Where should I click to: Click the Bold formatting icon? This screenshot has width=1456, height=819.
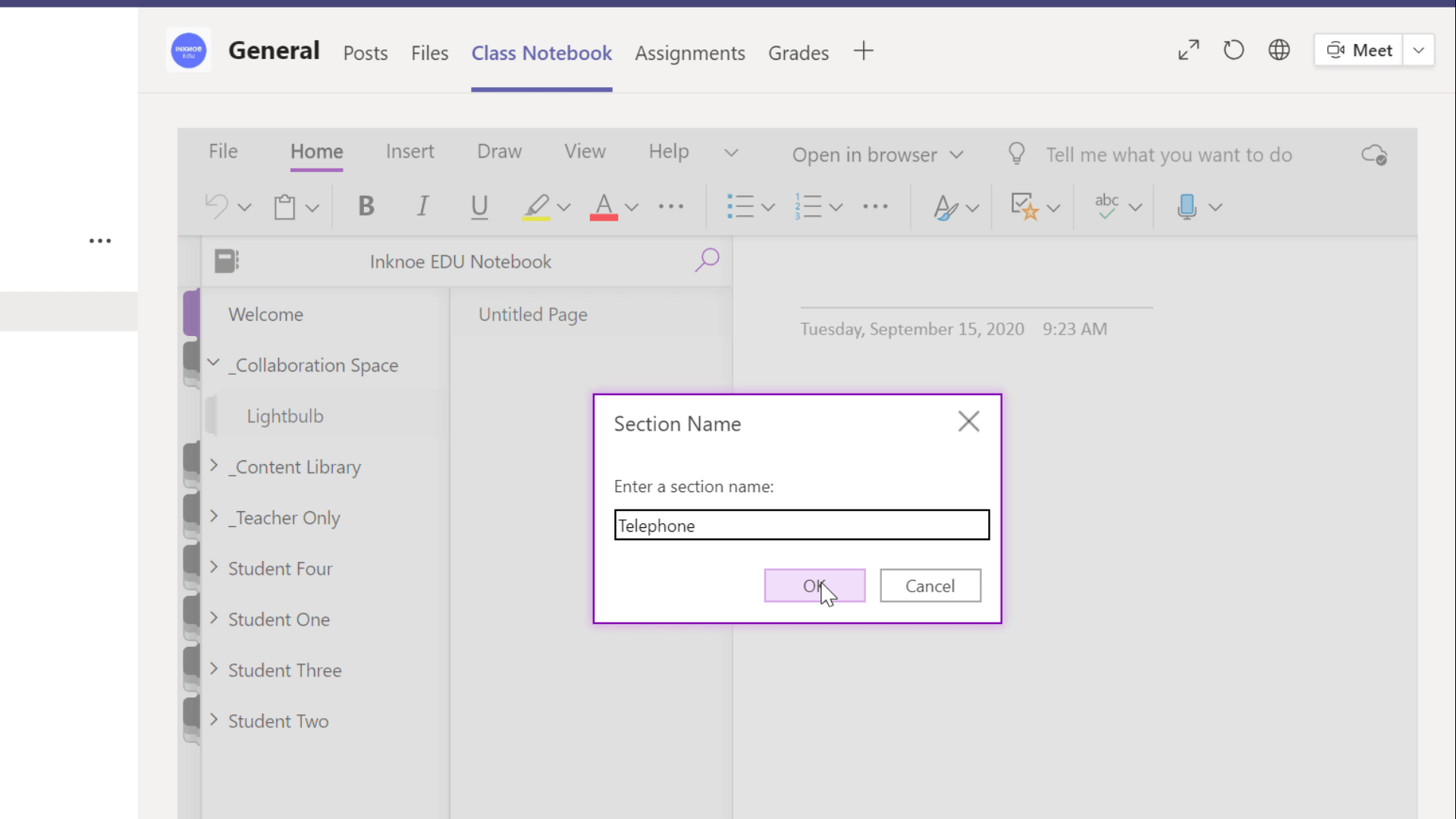click(367, 206)
